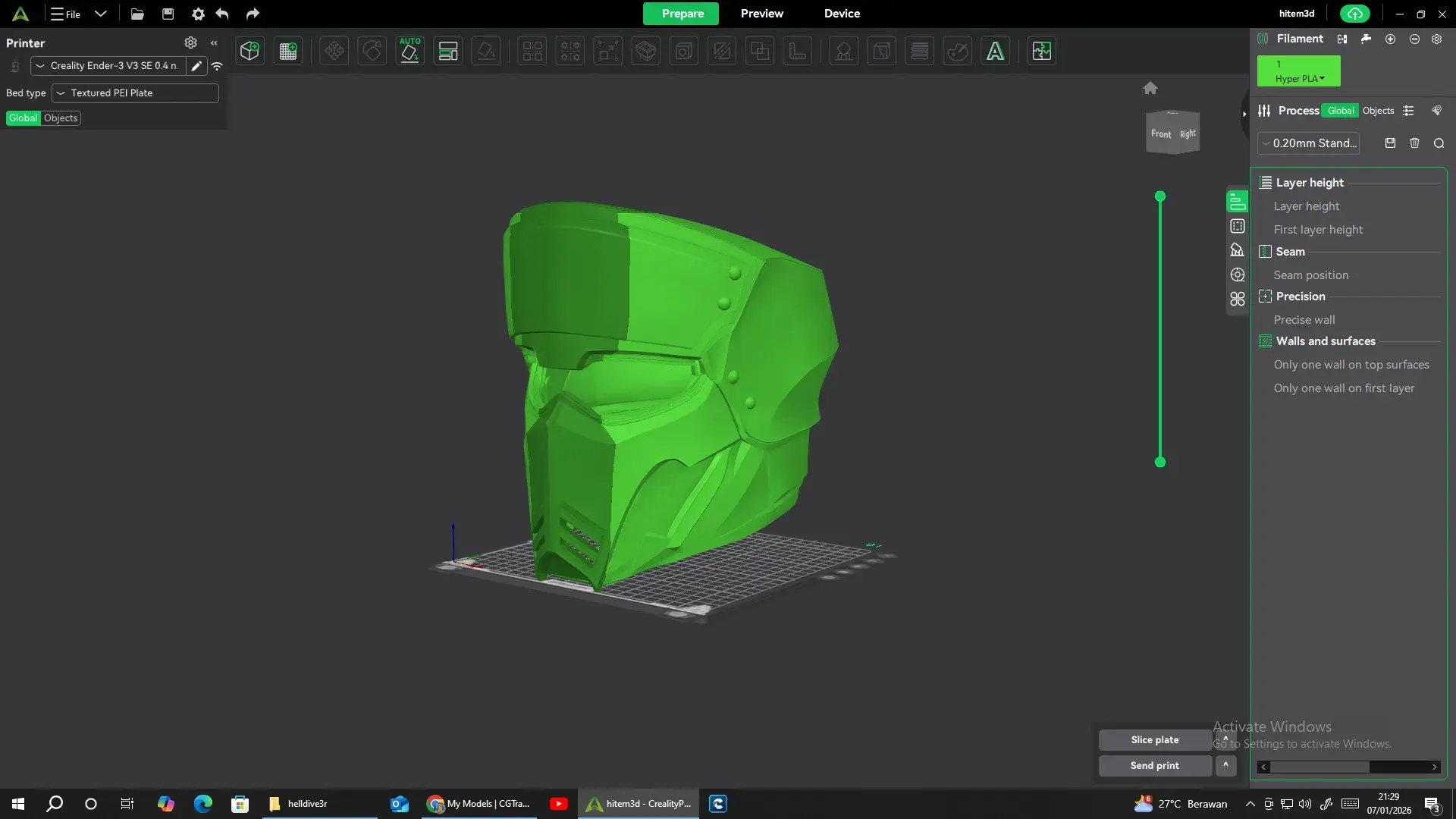Click the Open project folder icon

click(137, 14)
